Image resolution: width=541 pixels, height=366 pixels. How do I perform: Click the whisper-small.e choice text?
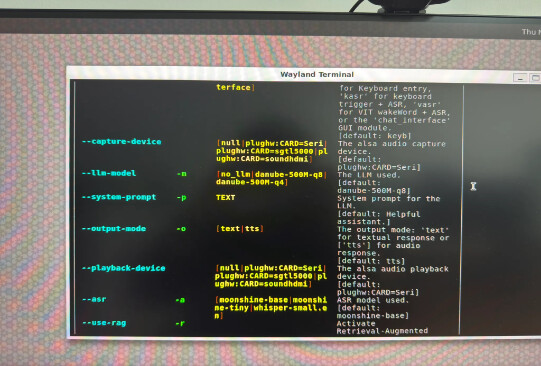(x=291, y=308)
